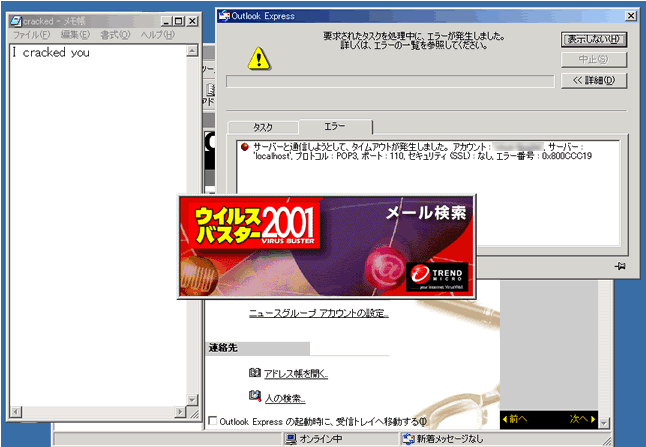The width and height of the screenshot is (646, 447).
Task: Click the Notepad title bar icon
Action: coord(16,21)
